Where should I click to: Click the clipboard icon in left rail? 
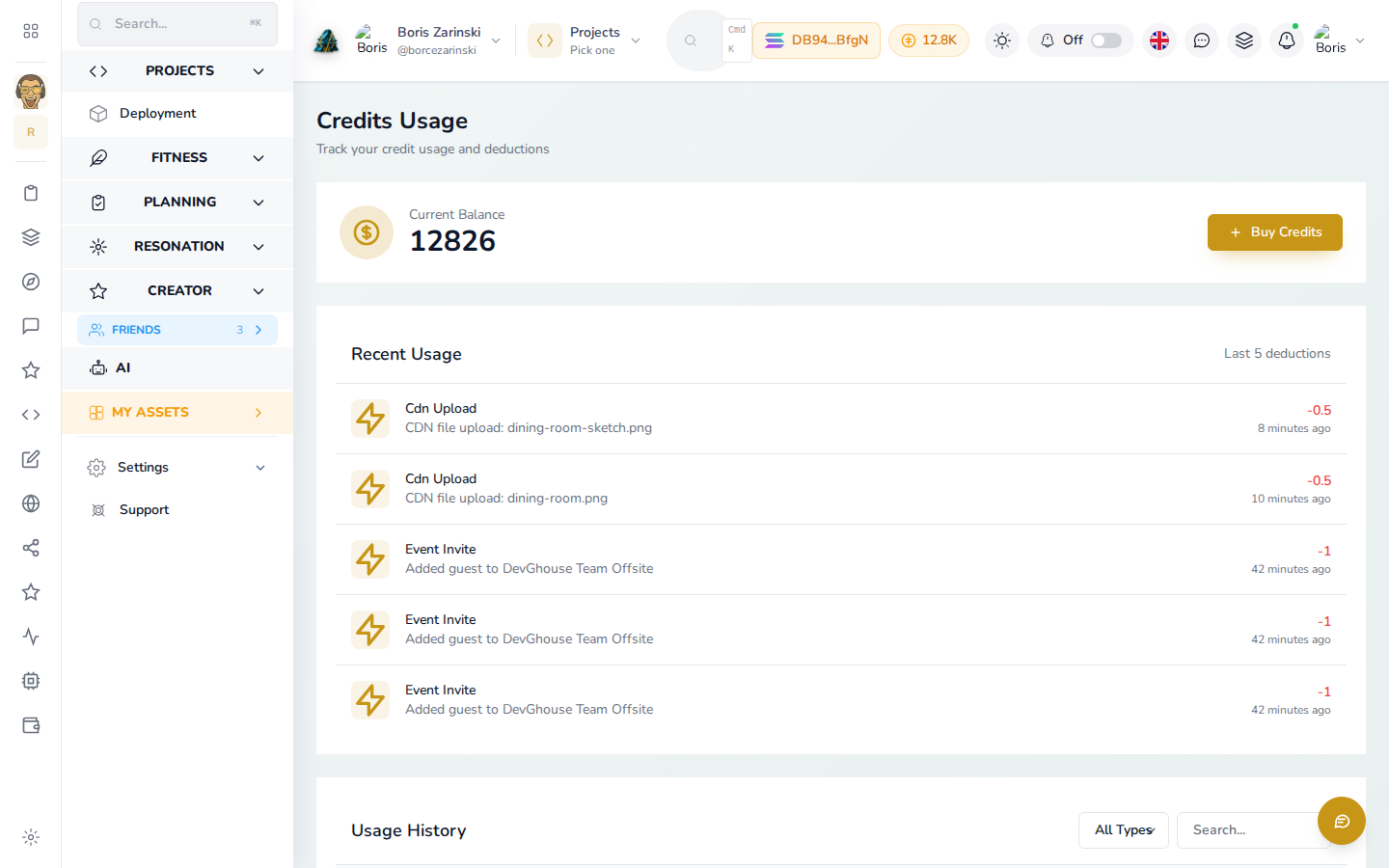tap(31, 193)
